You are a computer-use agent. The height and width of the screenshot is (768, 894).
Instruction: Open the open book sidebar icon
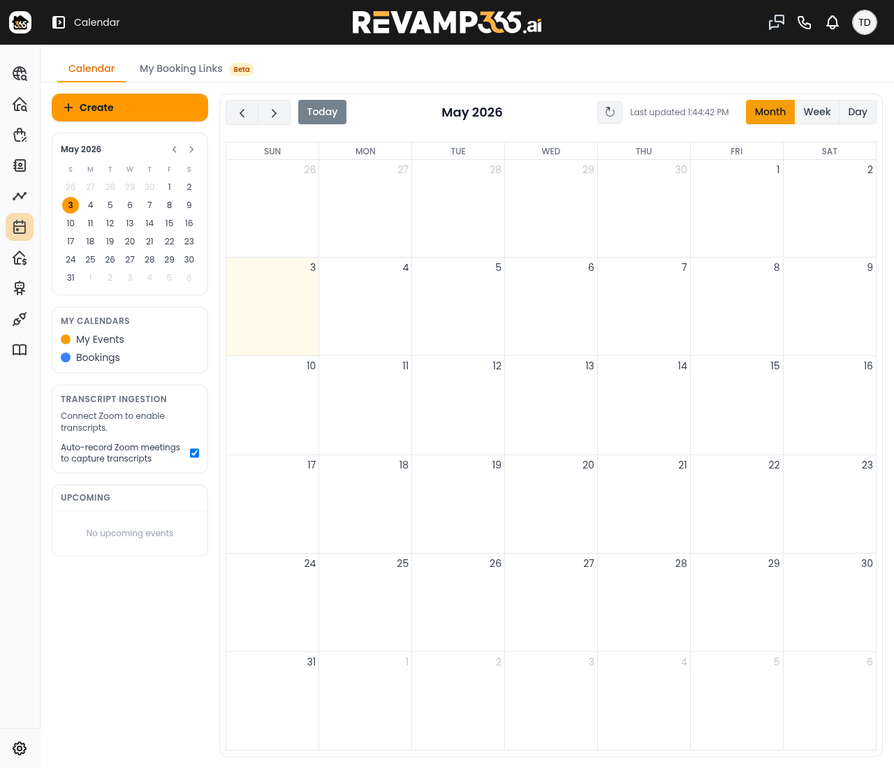pyautogui.click(x=20, y=350)
